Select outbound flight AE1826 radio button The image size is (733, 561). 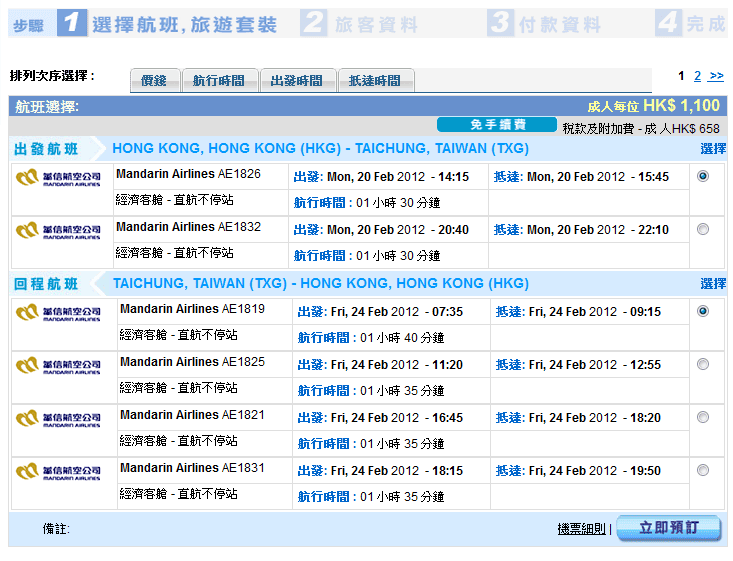tap(703, 176)
